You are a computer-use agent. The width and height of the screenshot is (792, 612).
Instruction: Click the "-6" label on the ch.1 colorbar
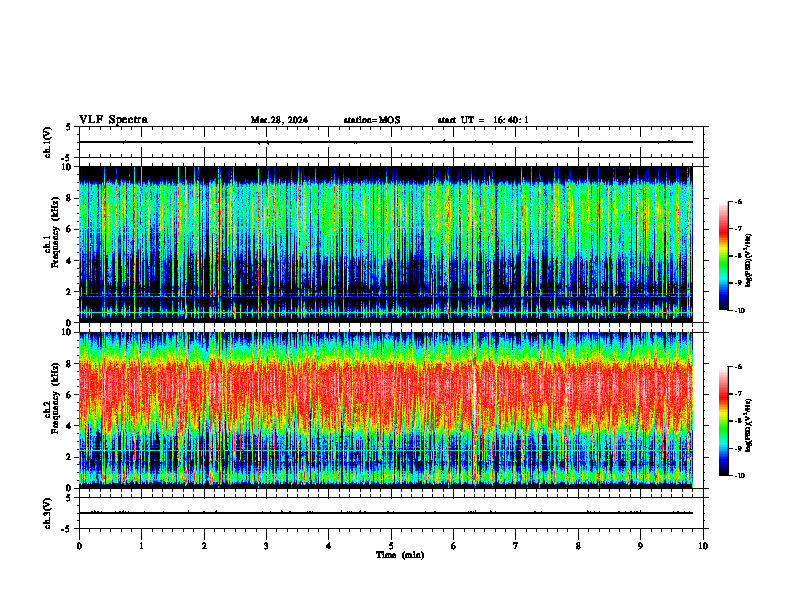click(x=738, y=201)
